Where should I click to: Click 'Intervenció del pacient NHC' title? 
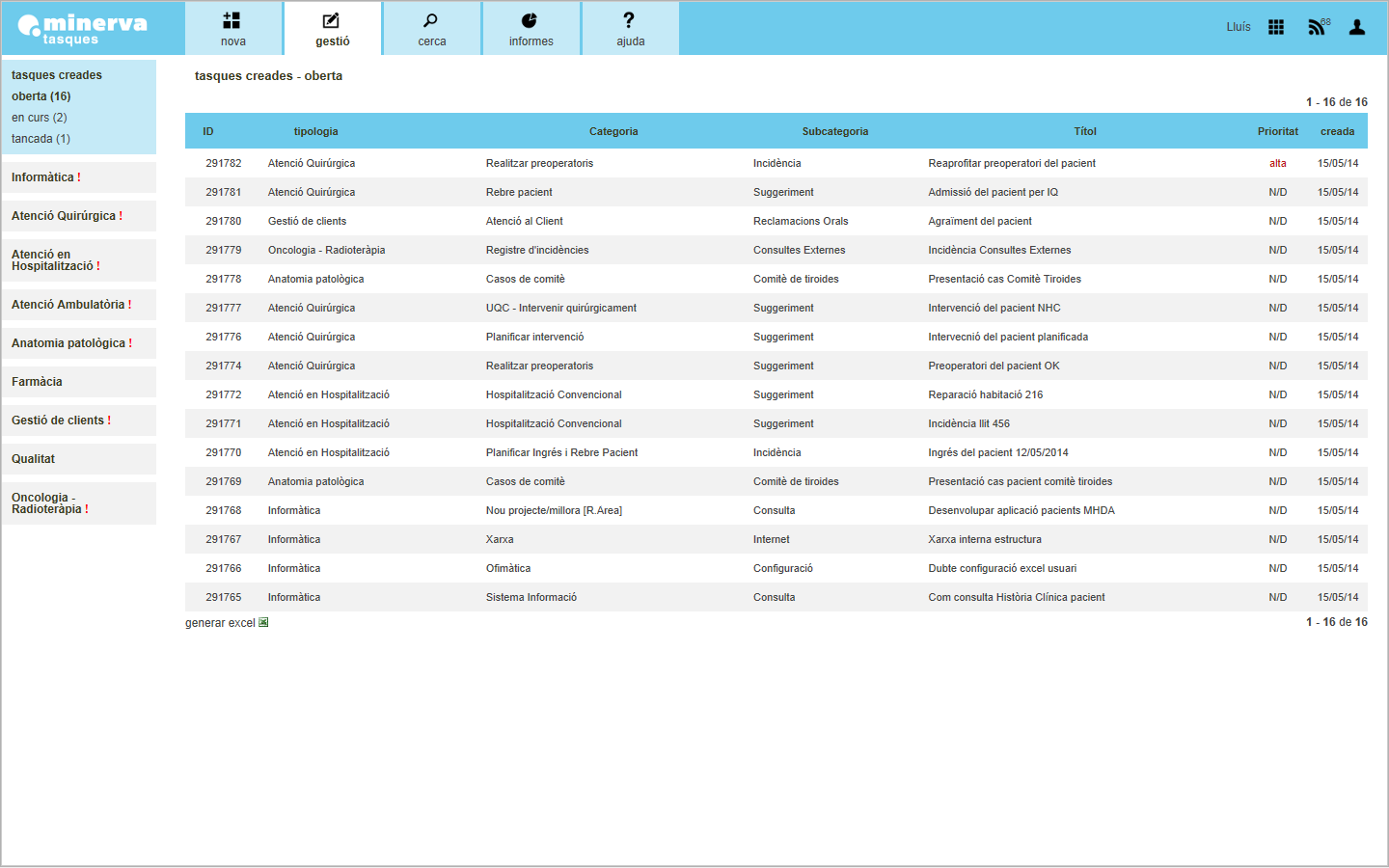(x=994, y=308)
